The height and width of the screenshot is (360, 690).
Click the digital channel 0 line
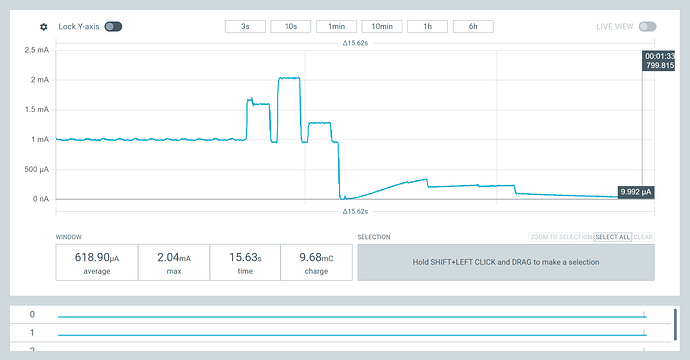coord(352,316)
